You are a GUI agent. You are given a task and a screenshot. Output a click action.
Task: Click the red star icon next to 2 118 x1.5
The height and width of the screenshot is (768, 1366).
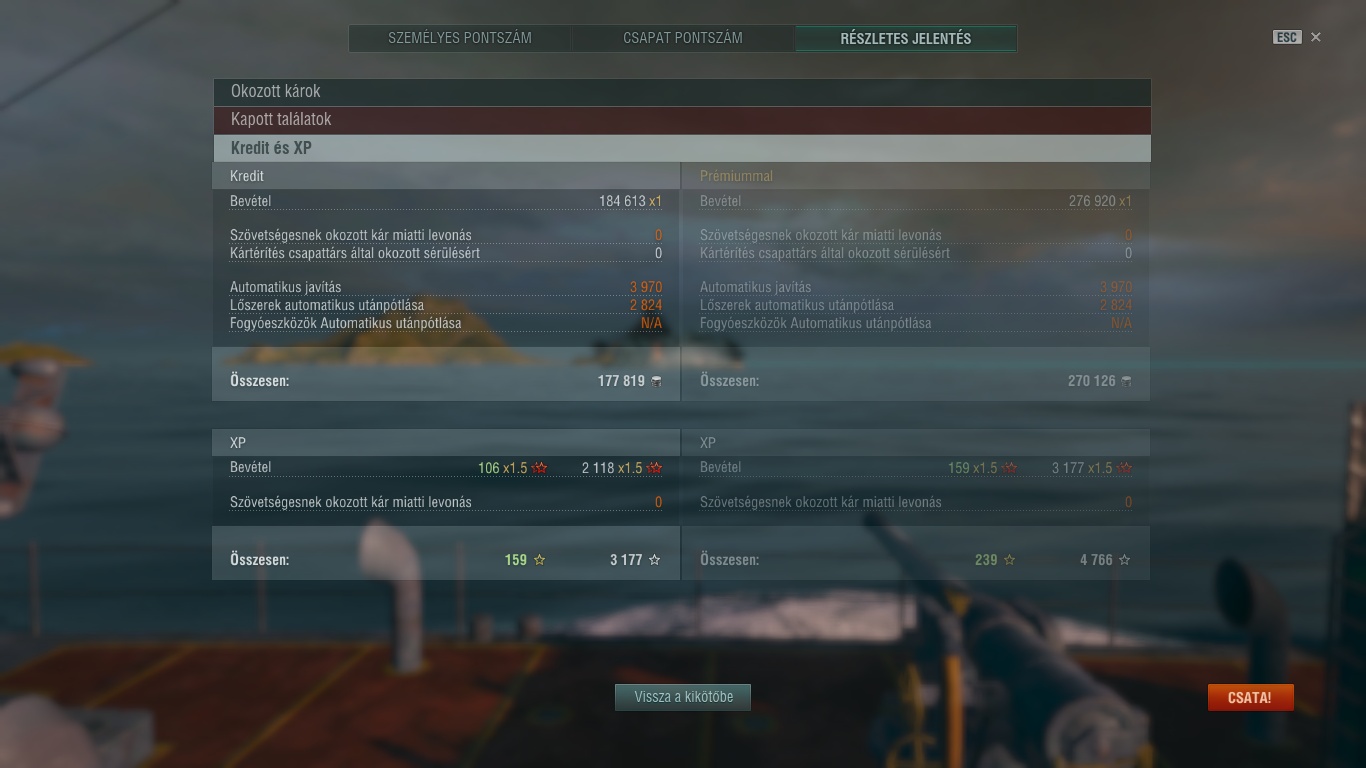[655, 468]
